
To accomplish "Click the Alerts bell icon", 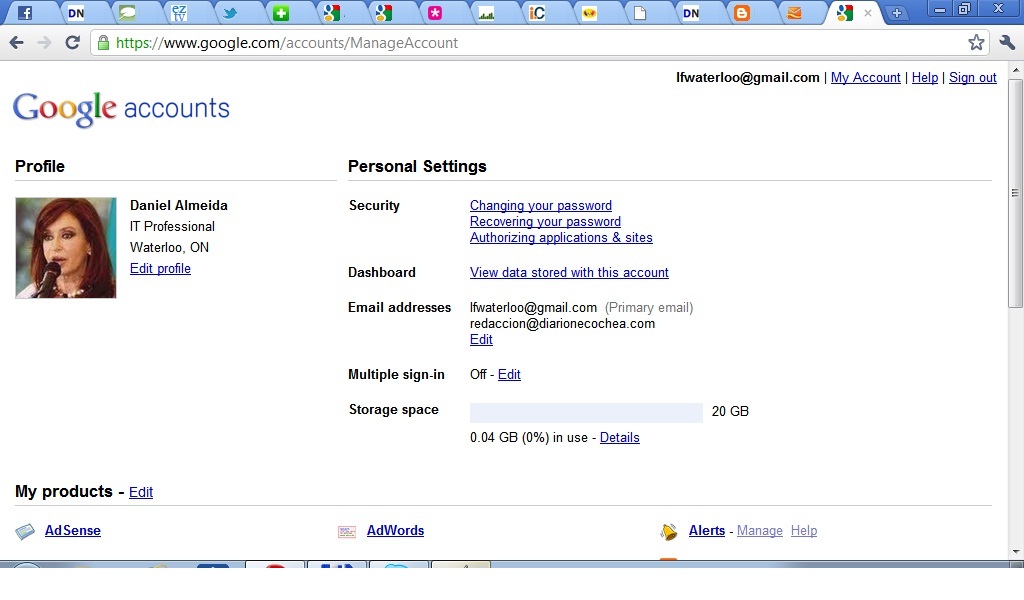I will [x=668, y=532].
